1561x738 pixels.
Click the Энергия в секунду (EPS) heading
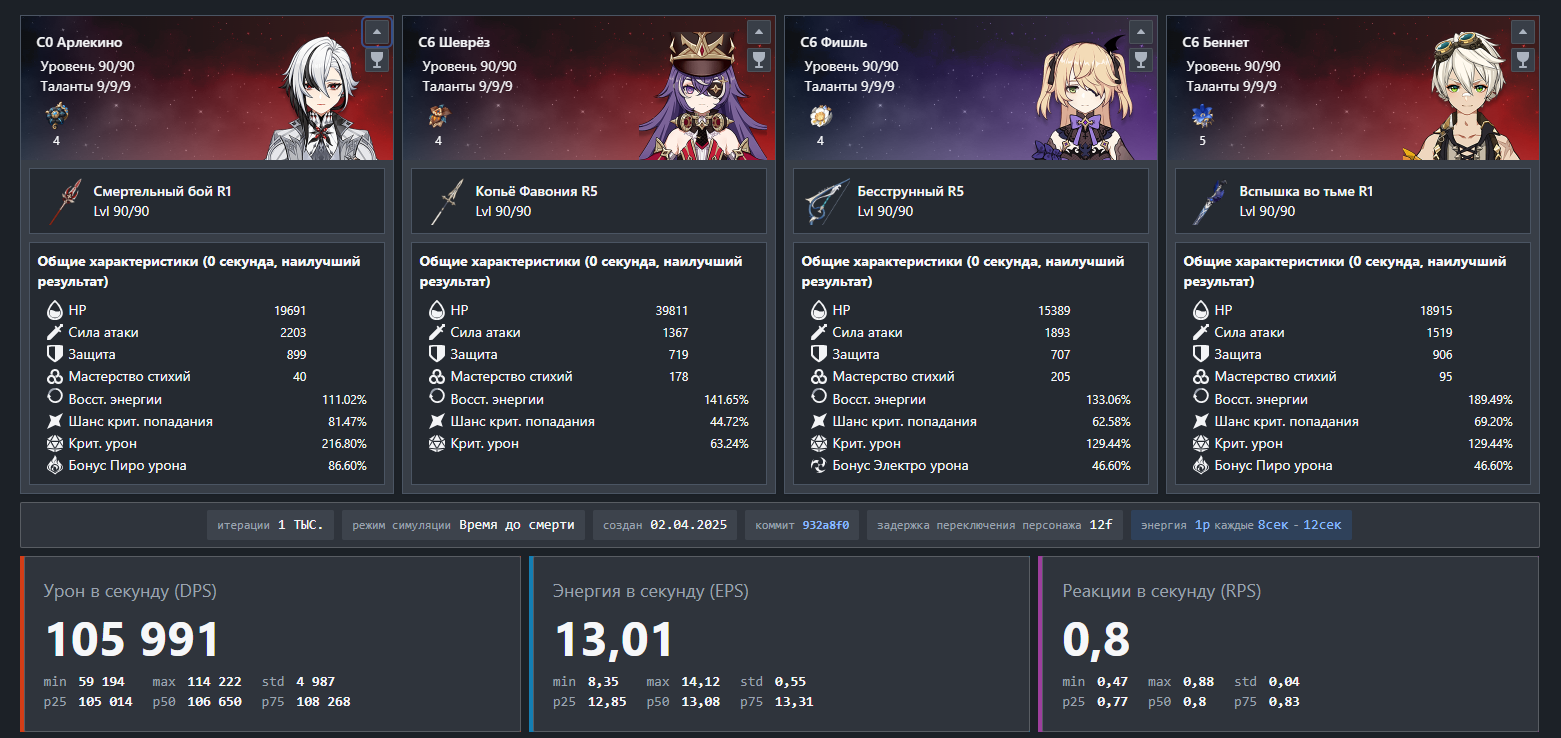click(651, 591)
